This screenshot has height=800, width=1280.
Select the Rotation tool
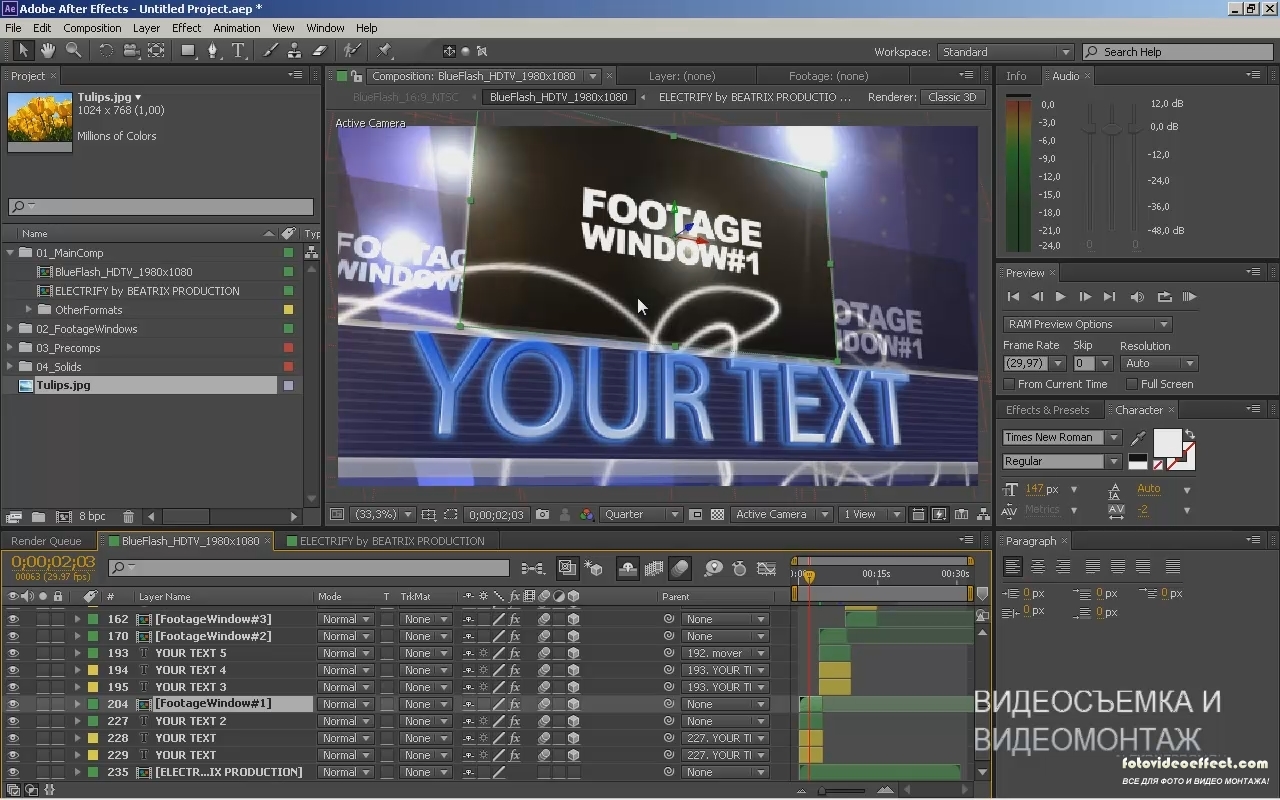tap(105, 51)
